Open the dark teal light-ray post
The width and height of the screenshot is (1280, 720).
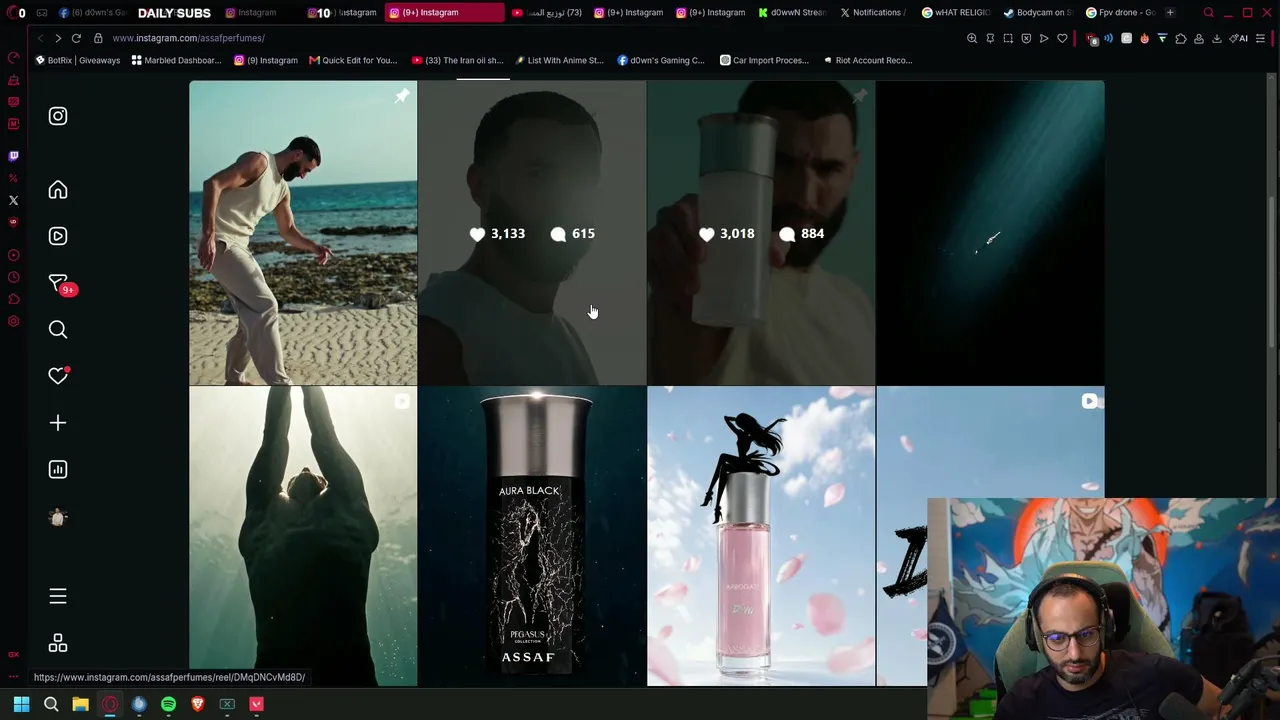click(x=991, y=233)
